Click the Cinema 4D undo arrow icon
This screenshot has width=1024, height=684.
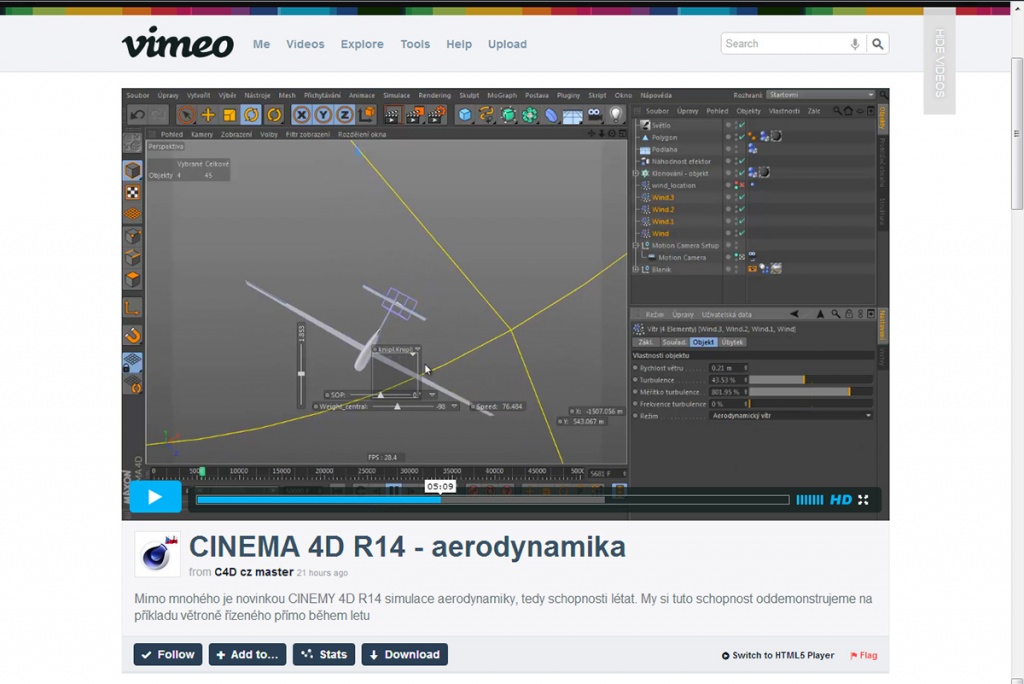137,116
